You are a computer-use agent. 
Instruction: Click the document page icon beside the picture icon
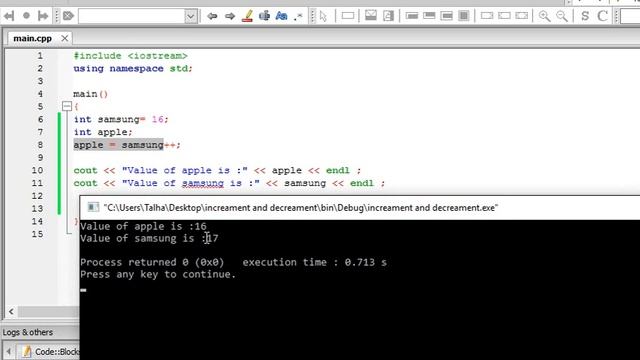click(x=388, y=16)
